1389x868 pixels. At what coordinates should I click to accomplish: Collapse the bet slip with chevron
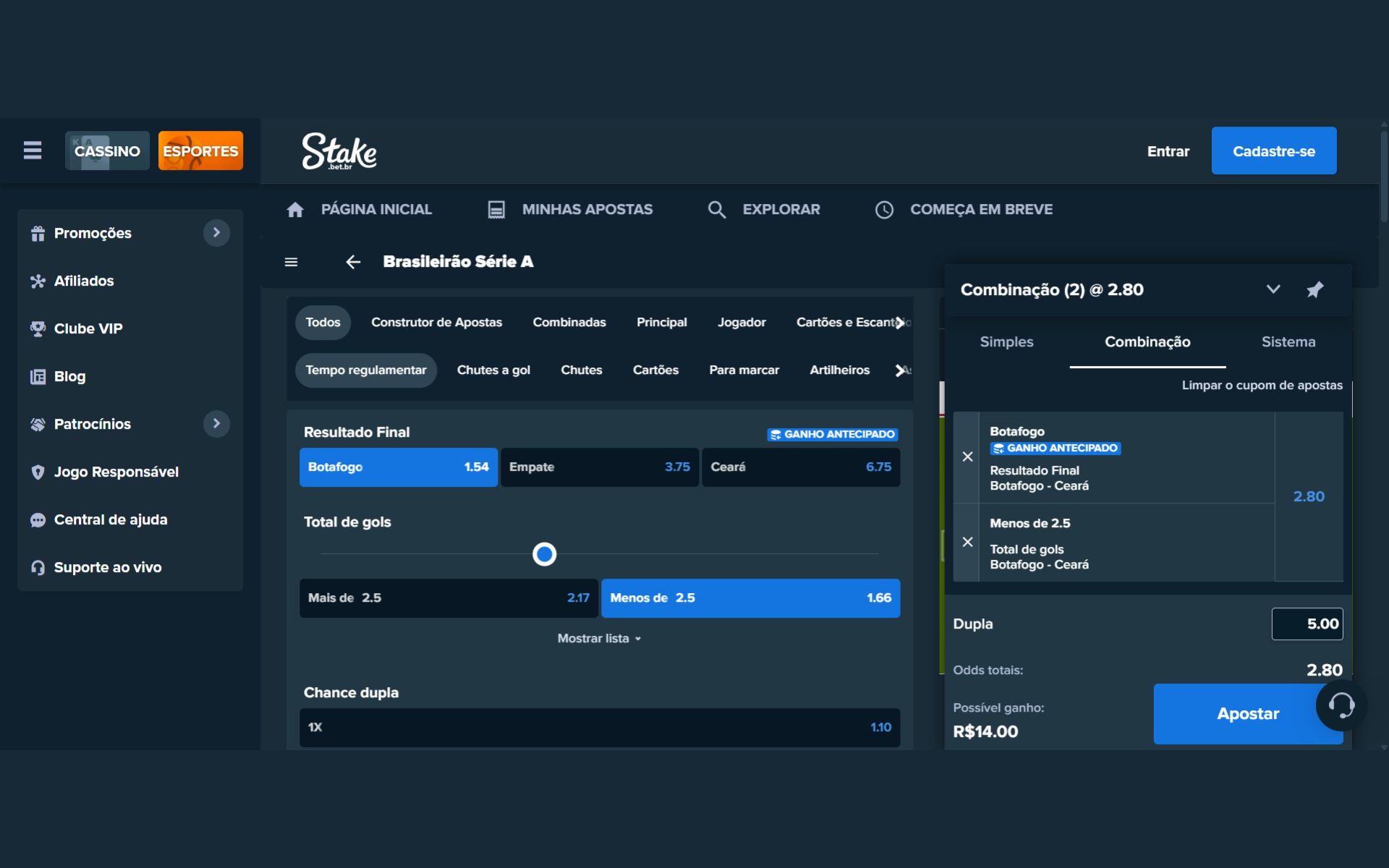[1273, 289]
